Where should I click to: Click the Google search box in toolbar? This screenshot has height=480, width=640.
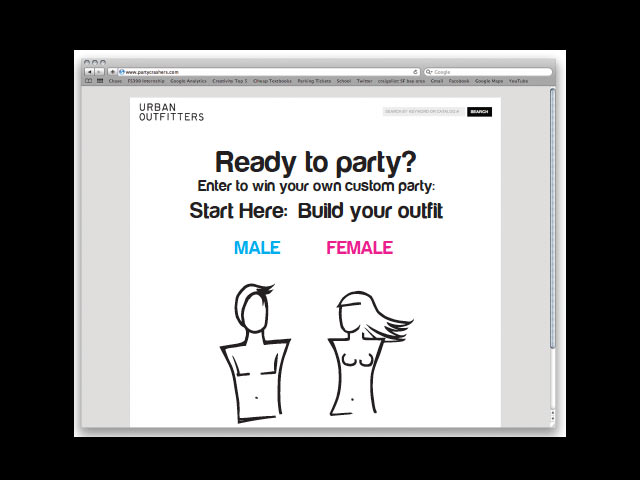(488, 72)
